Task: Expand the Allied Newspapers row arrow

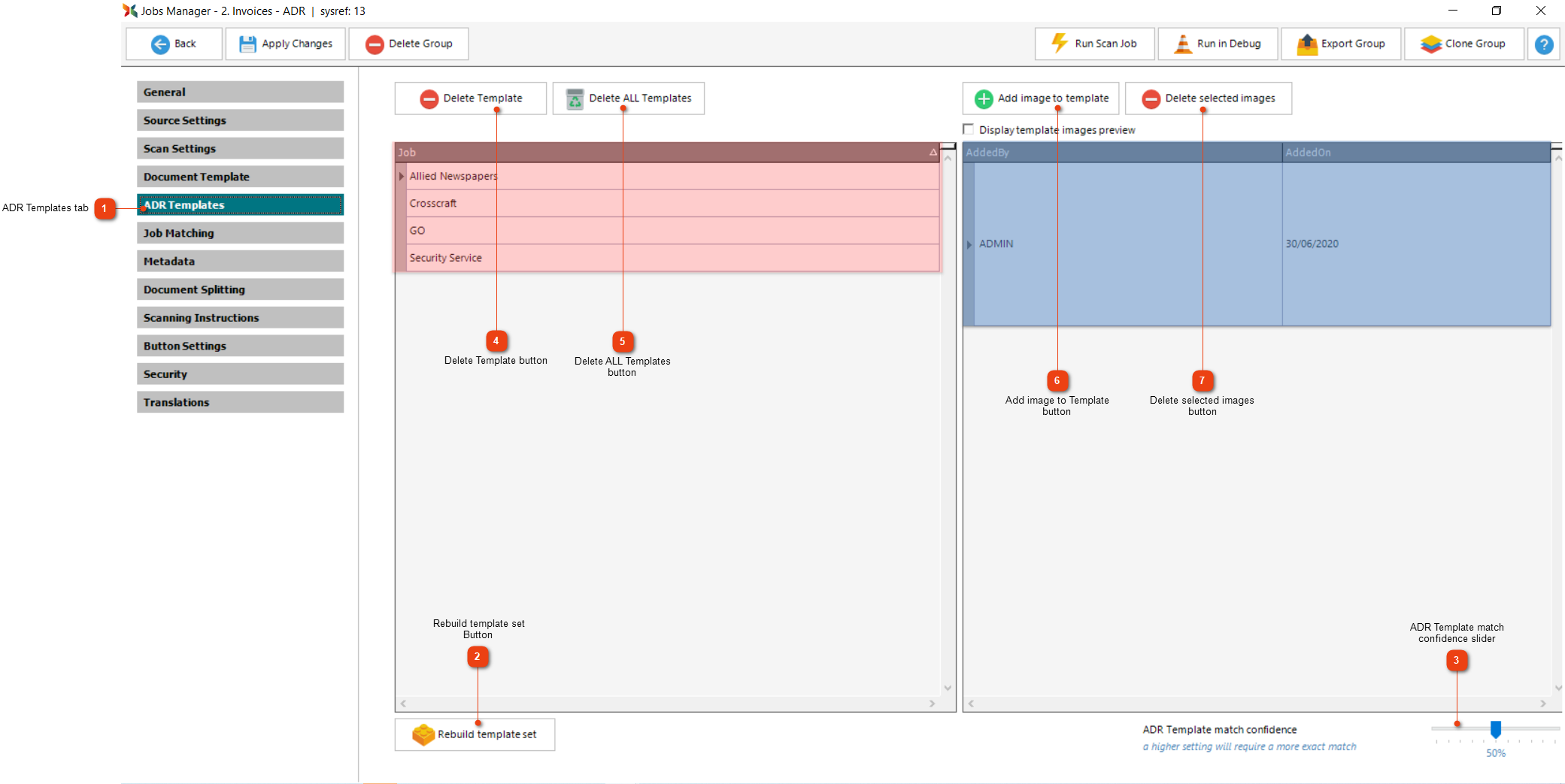Action: coord(402,176)
